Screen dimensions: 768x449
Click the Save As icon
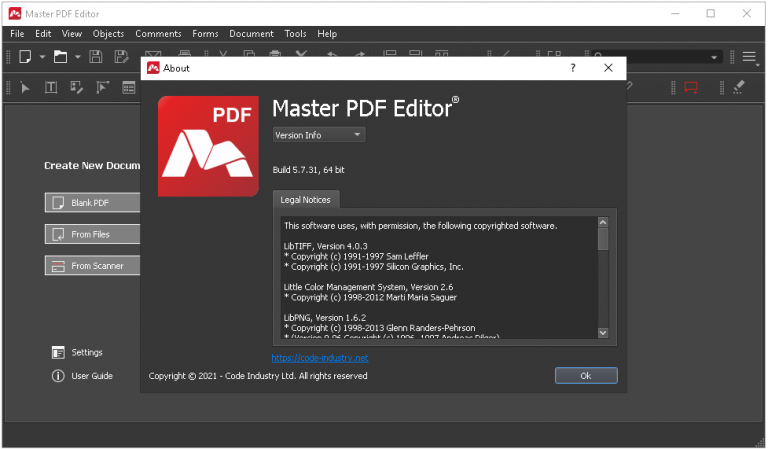121,57
